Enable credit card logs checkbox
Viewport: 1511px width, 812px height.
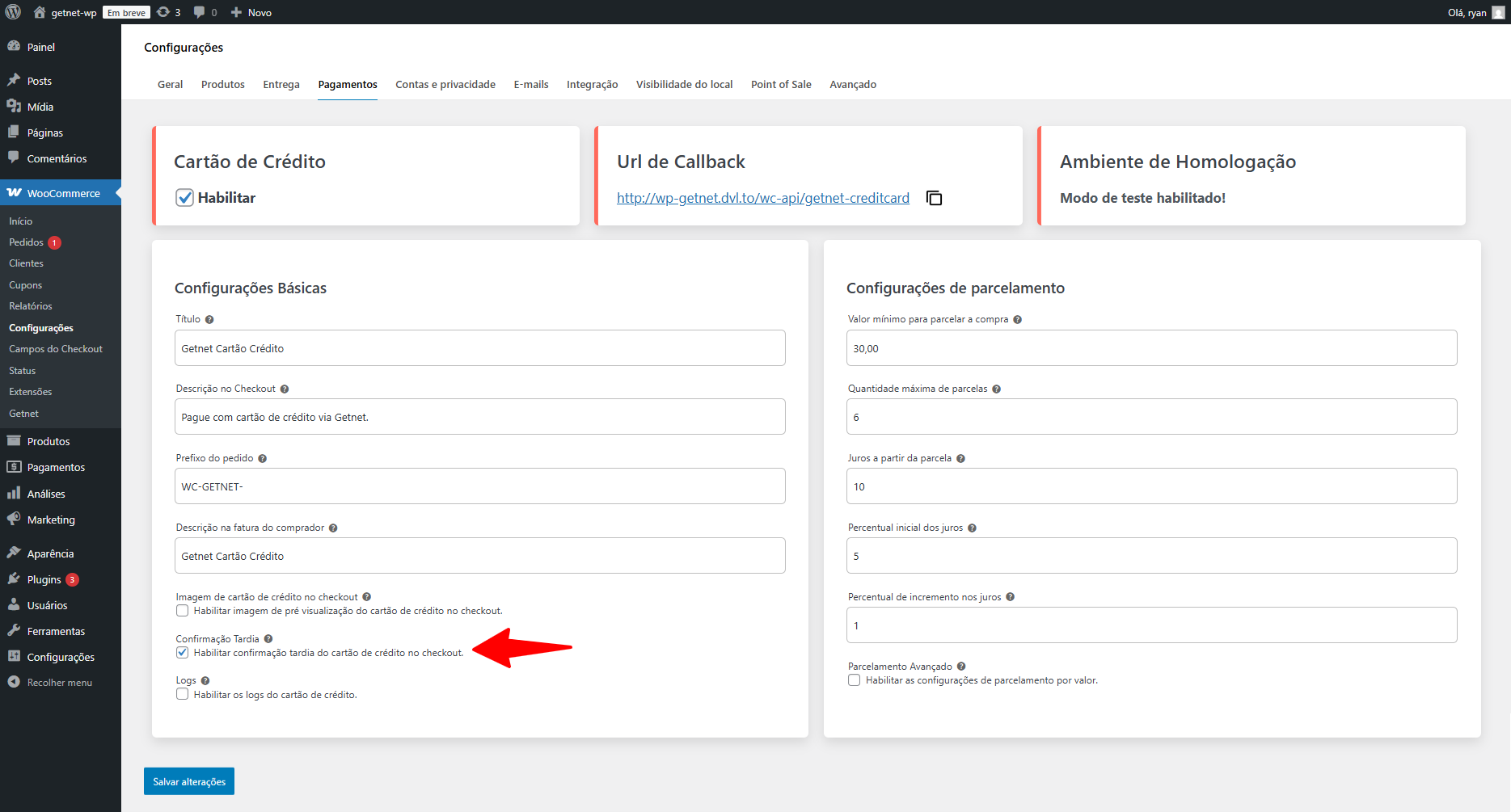[183, 695]
